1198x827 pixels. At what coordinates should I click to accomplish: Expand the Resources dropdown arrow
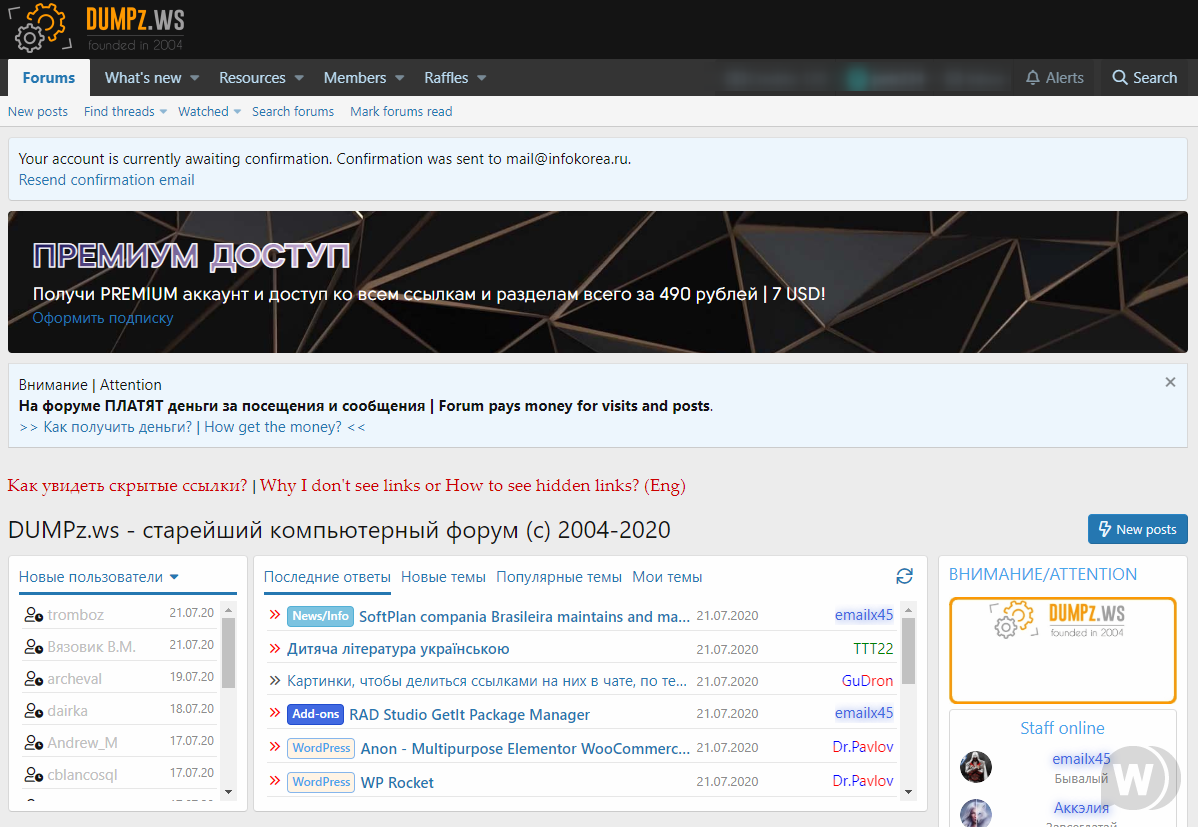299,78
